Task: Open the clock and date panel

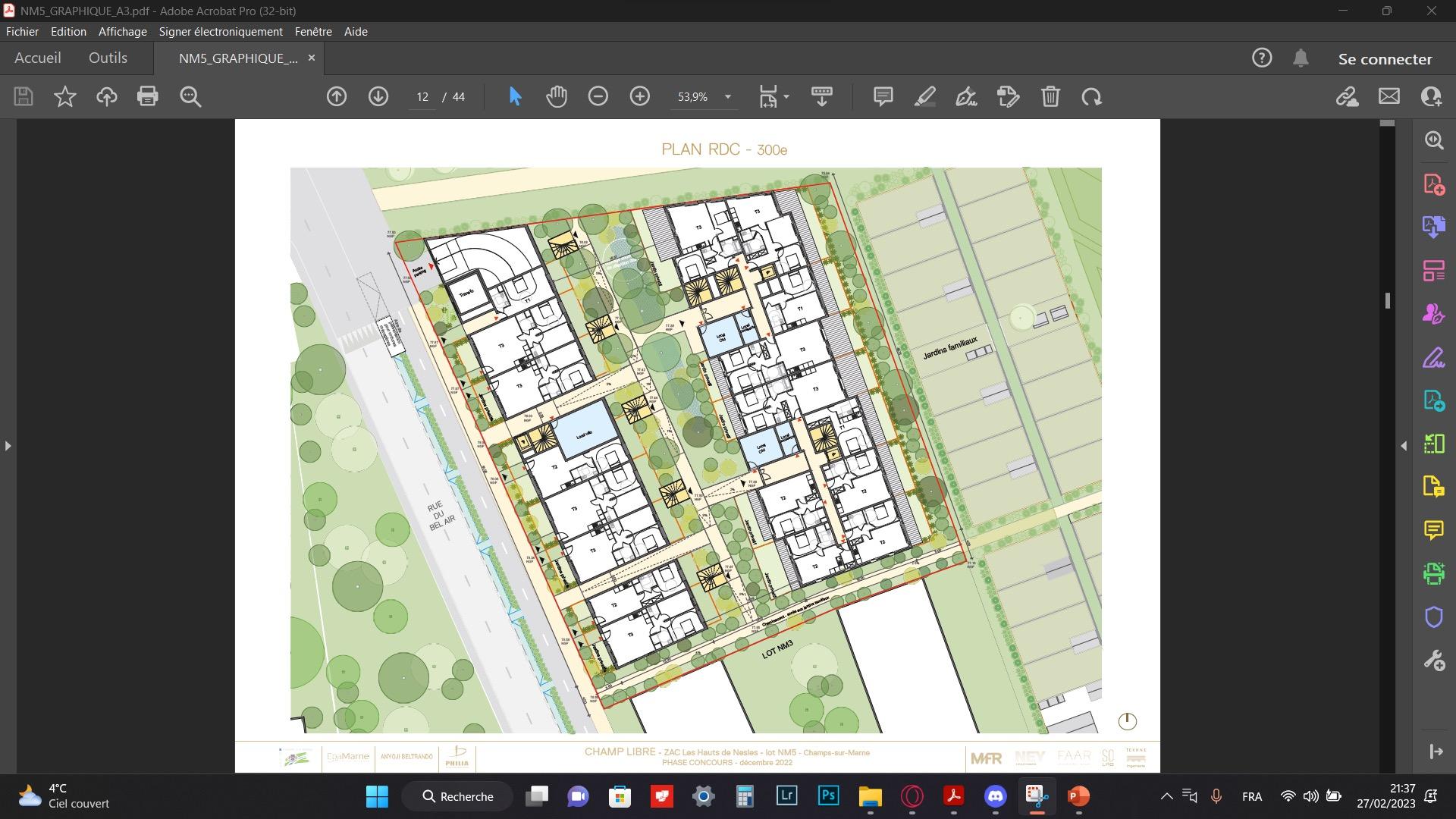Action: point(1387,796)
